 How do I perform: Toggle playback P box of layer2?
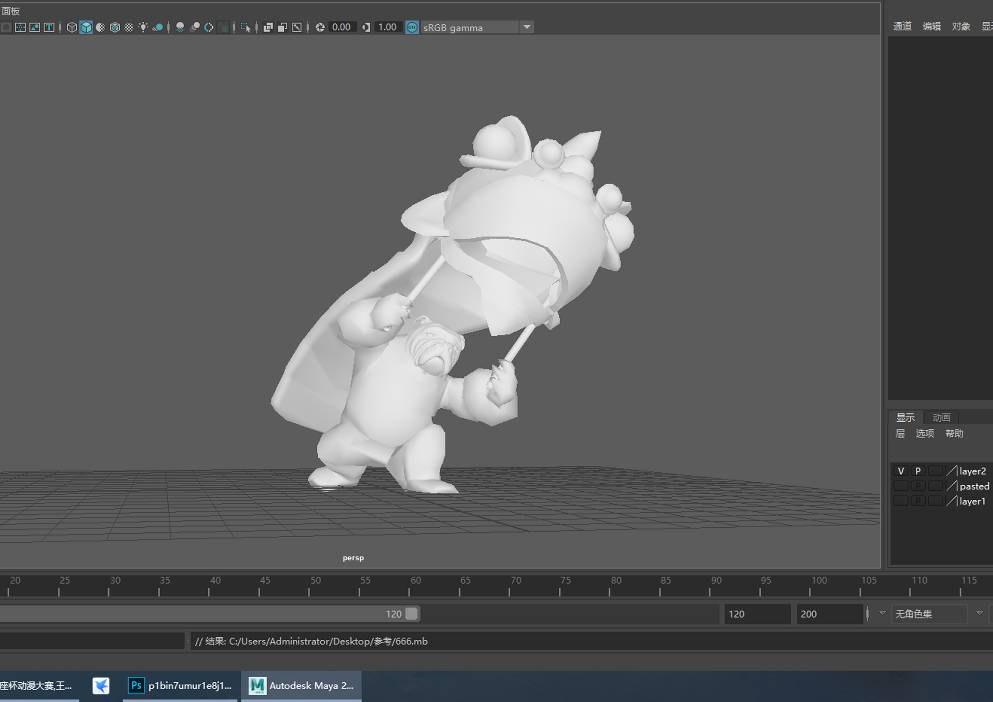[918, 471]
